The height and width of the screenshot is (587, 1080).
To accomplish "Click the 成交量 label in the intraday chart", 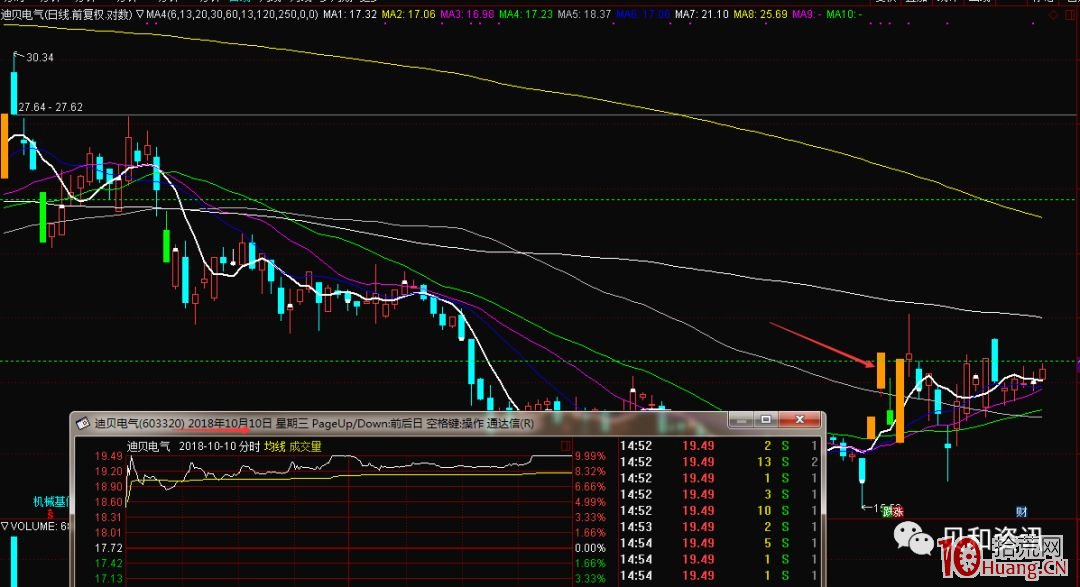I will tap(305, 446).
